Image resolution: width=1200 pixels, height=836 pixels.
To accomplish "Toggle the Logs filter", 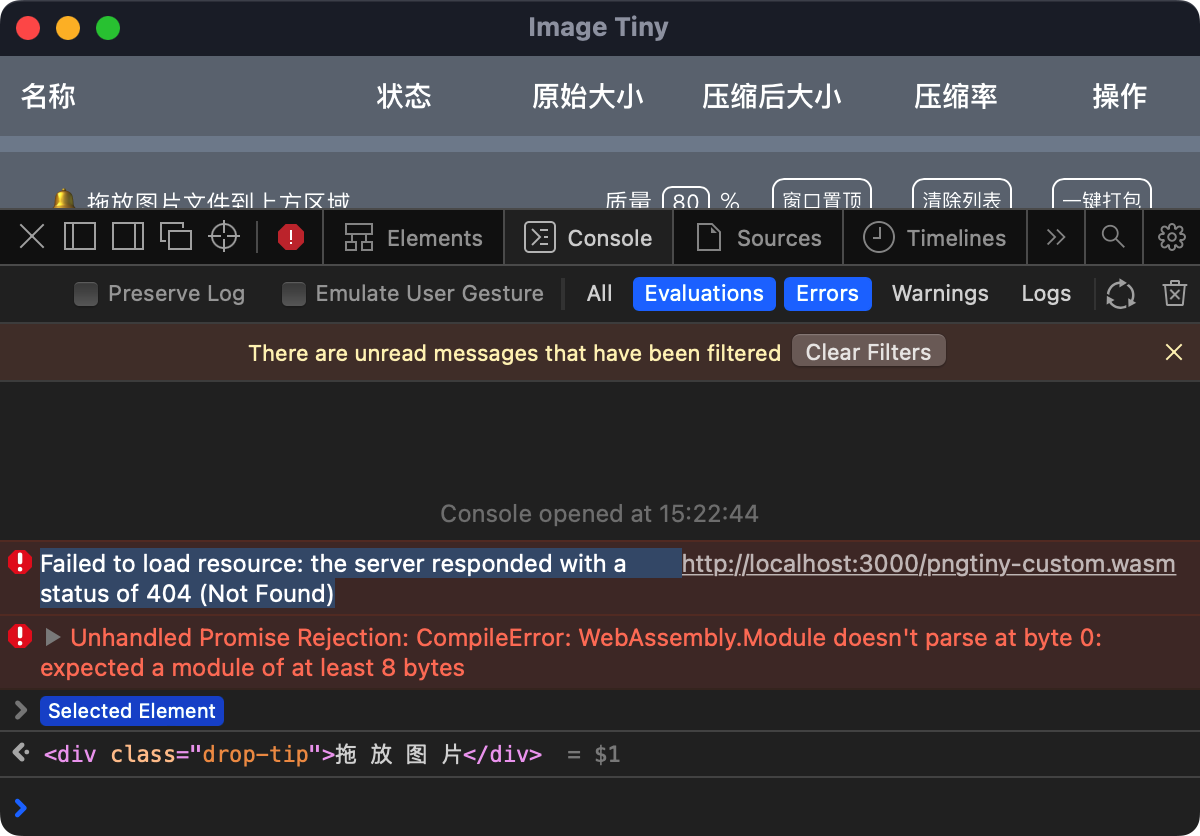I will point(1046,294).
